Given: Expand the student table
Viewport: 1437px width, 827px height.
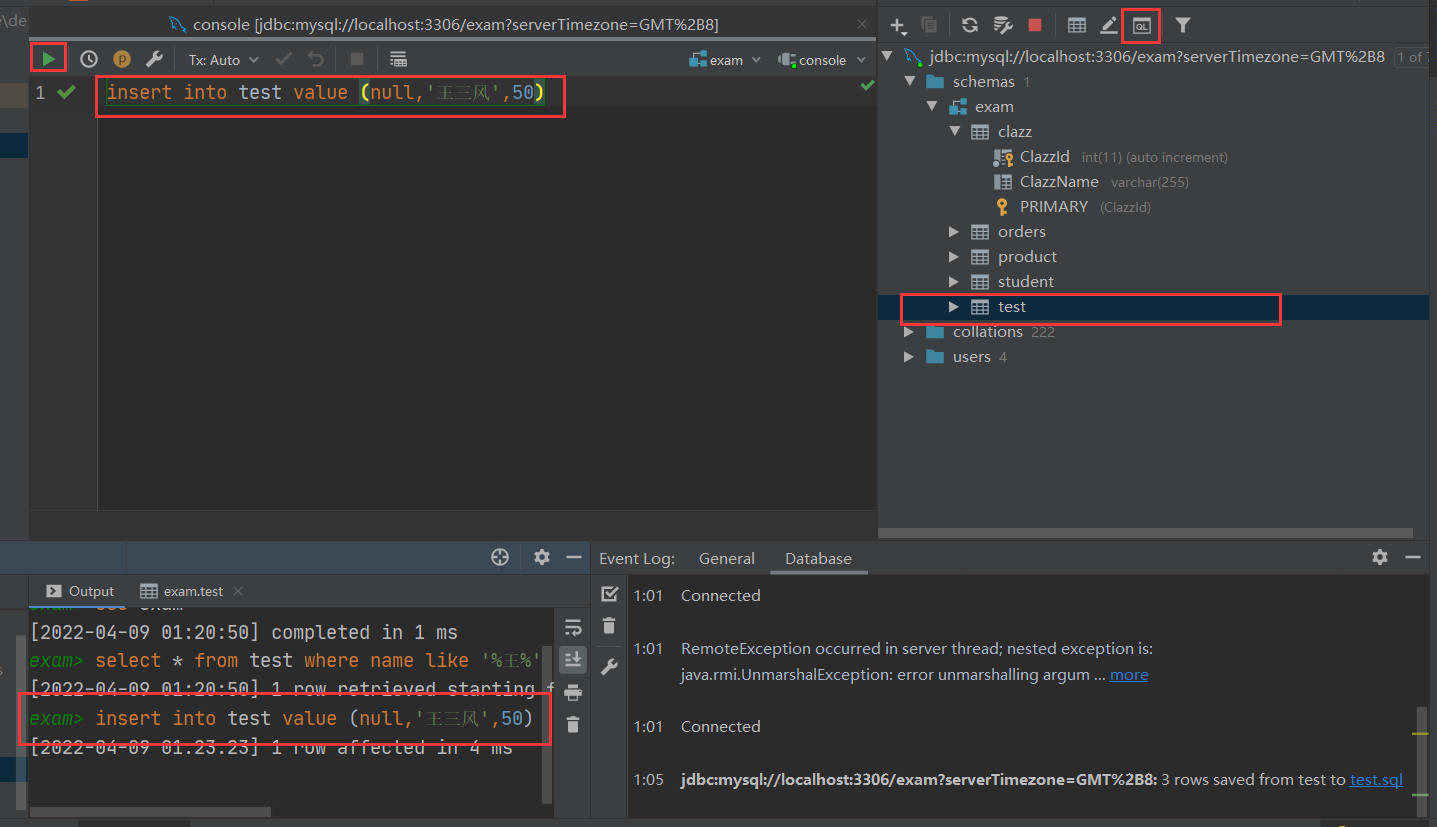Looking at the screenshot, I should pyautogui.click(x=954, y=281).
